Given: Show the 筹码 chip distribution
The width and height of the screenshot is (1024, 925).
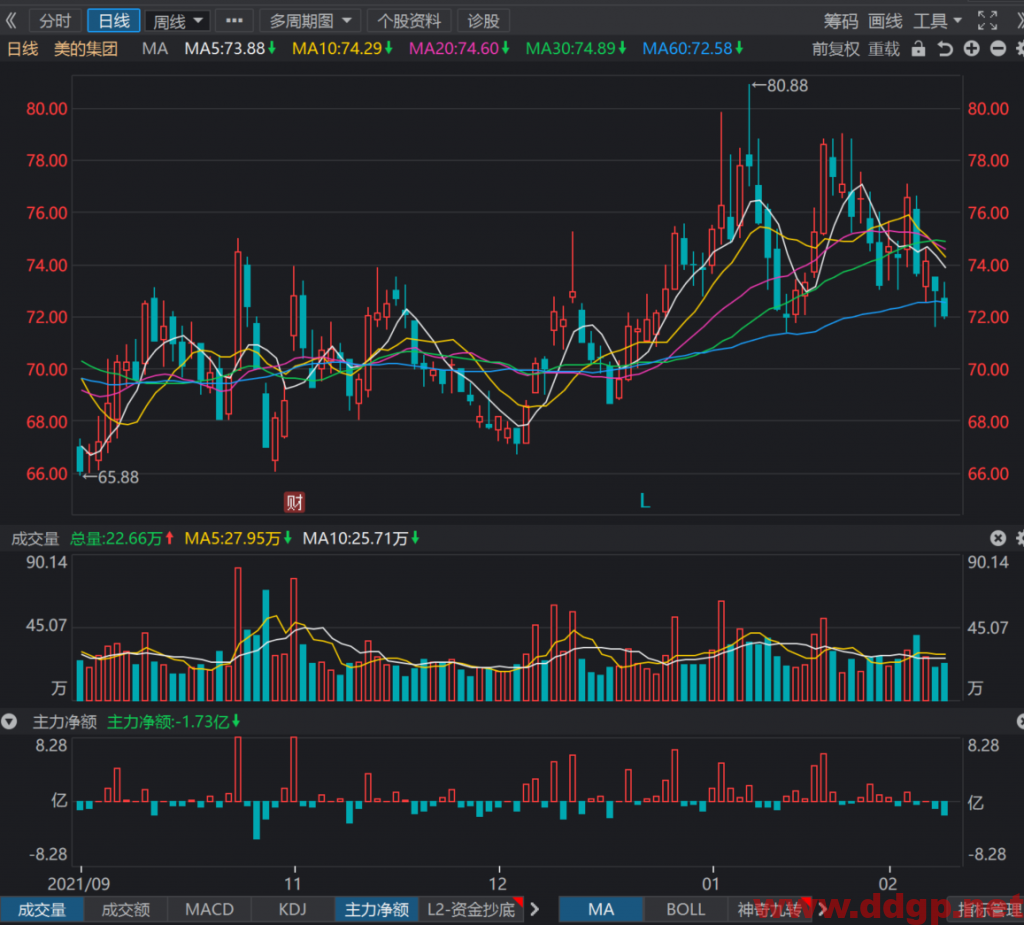Looking at the screenshot, I should click(840, 21).
